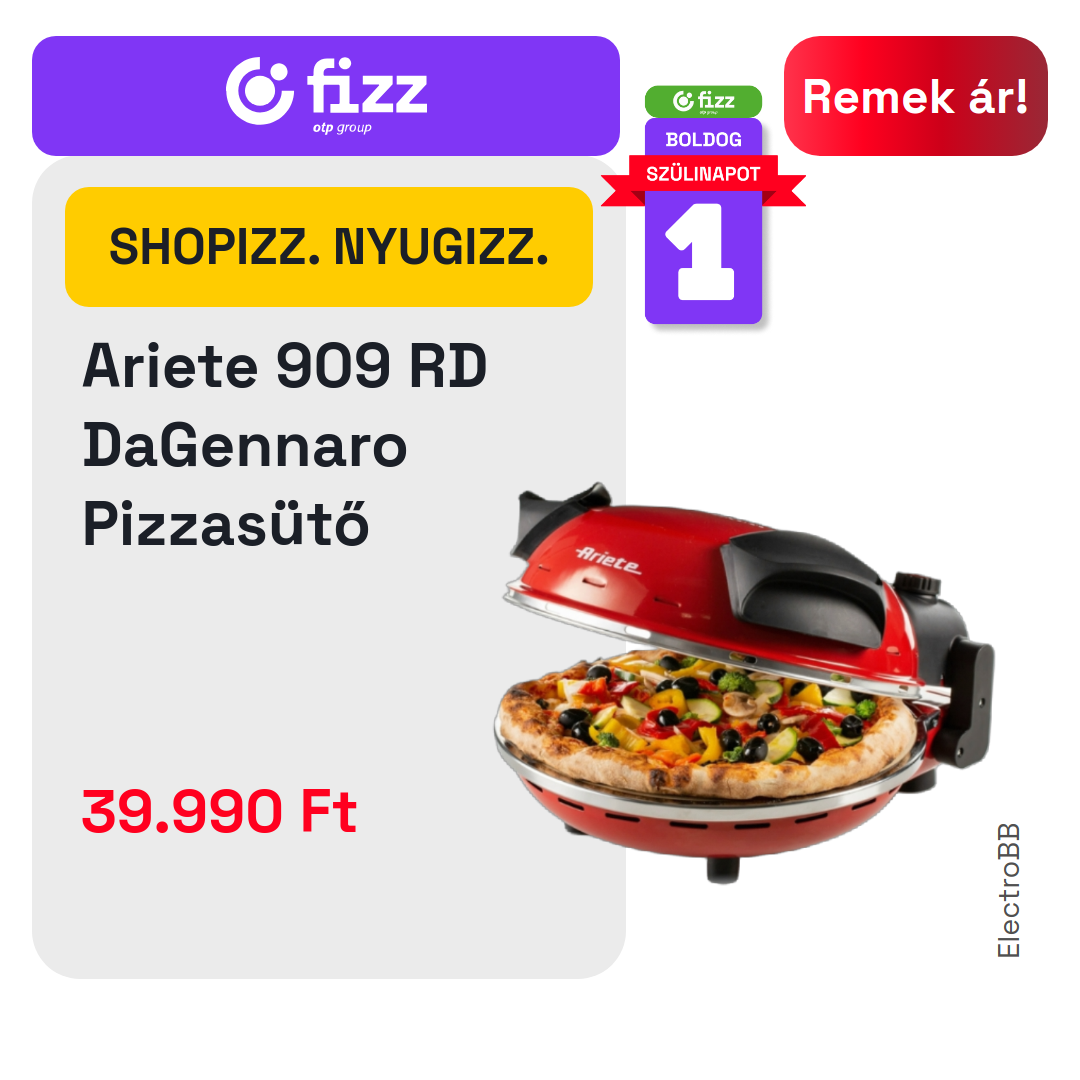Click the white fizz logo in purple banner
The width and height of the screenshot is (1080, 1080).
click(326, 94)
